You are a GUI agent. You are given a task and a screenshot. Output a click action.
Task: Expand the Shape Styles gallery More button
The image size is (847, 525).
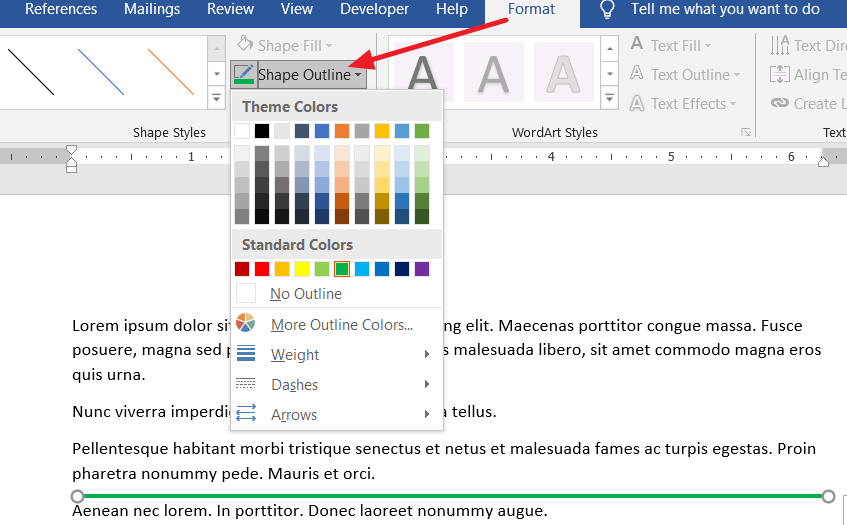pos(216,98)
